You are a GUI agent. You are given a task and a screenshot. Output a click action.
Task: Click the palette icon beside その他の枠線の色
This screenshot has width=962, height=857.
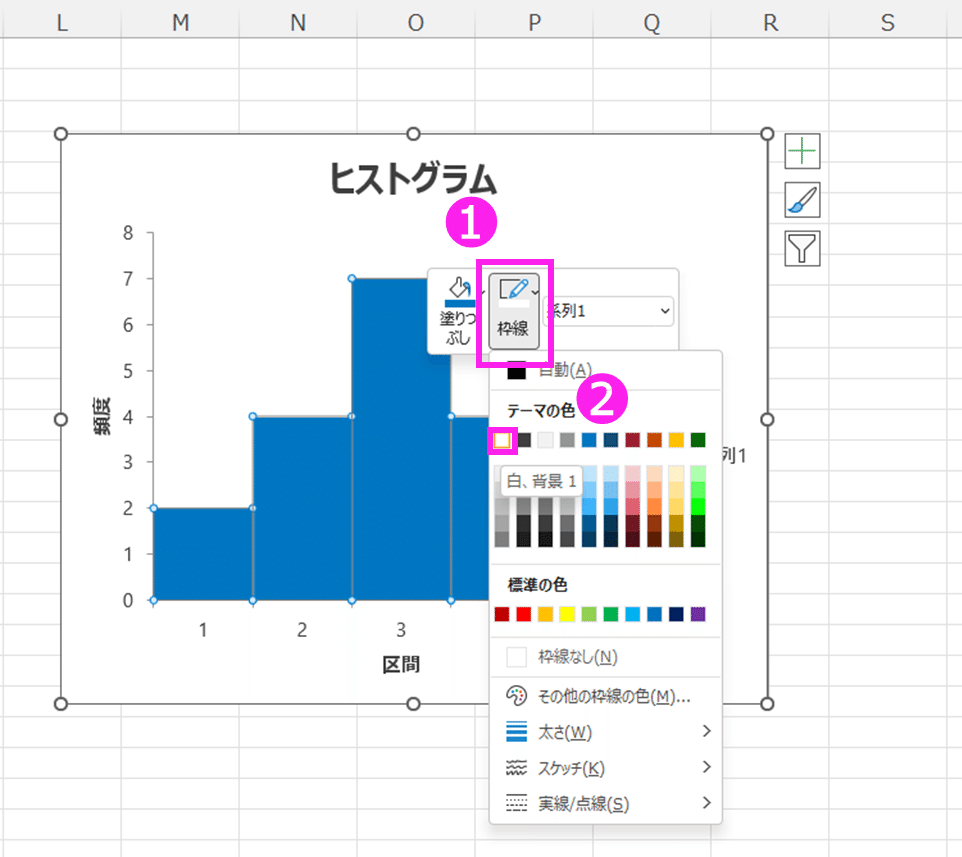pyautogui.click(x=517, y=695)
